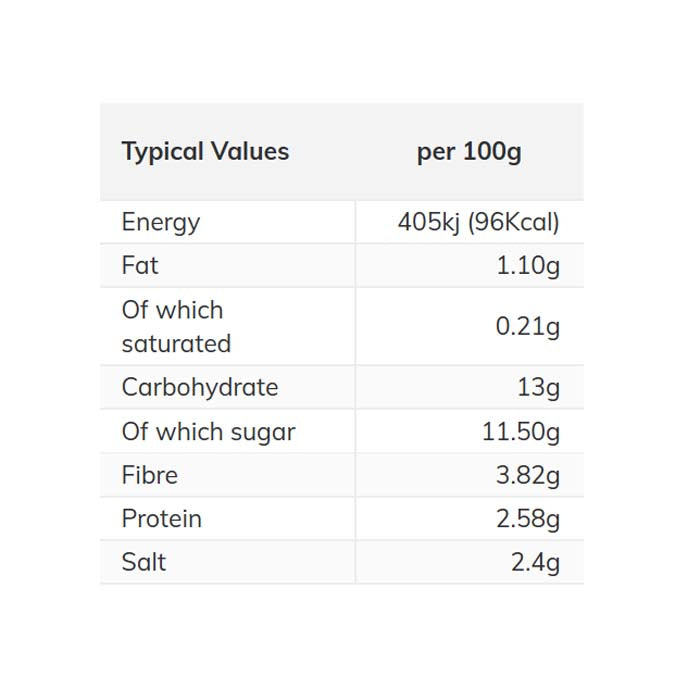Image resolution: width=700 pixels, height=700 pixels.
Task: Select the Fat row label
Action: pos(140,266)
